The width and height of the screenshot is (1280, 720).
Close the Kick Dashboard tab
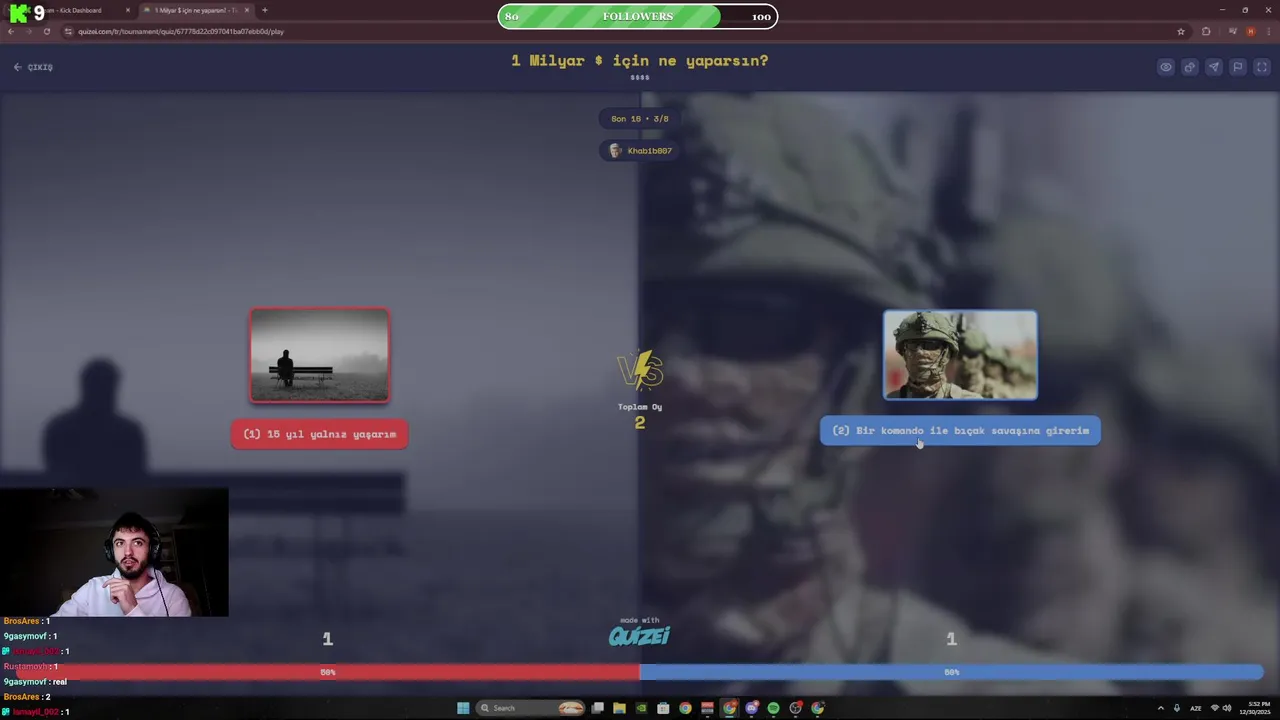coord(128,10)
